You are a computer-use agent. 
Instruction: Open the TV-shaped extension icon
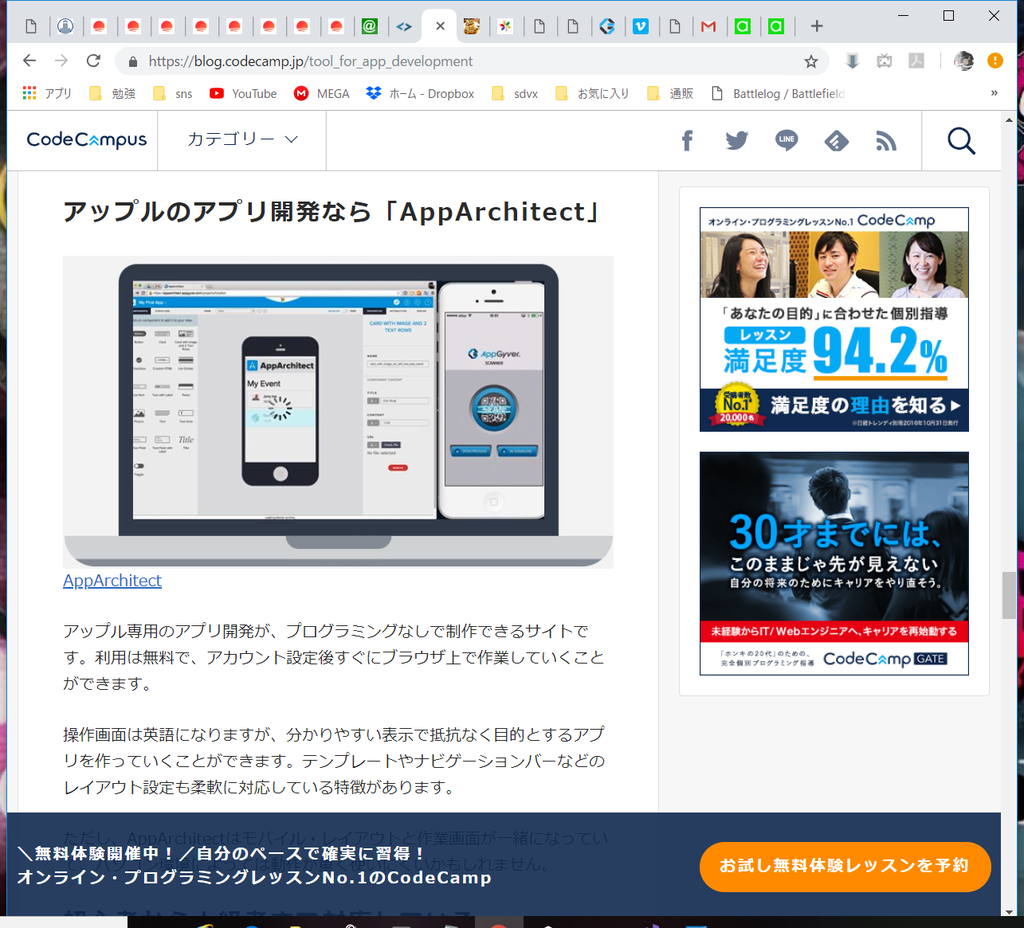click(x=884, y=61)
